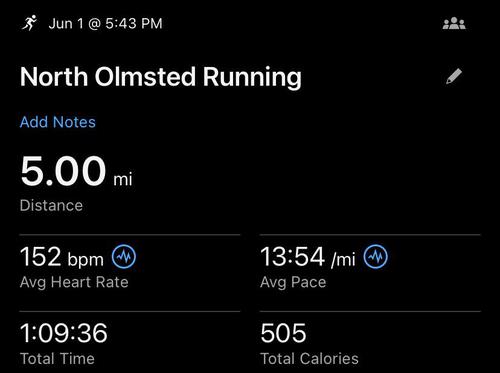The height and width of the screenshot is (373, 500).
Task: Tap the Avg Pace label
Action: click(293, 283)
